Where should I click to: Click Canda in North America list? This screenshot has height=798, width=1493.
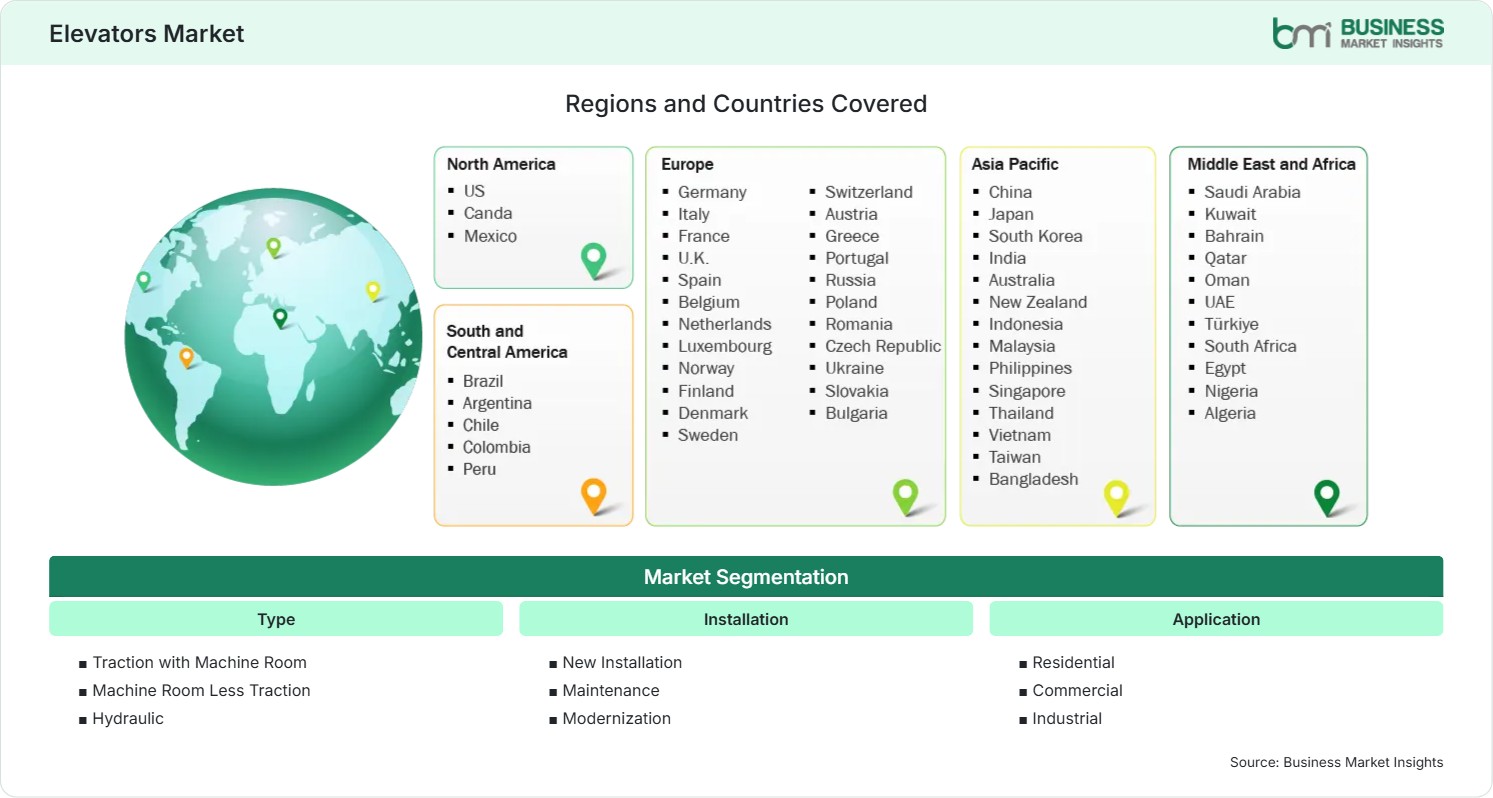click(488, 213)
